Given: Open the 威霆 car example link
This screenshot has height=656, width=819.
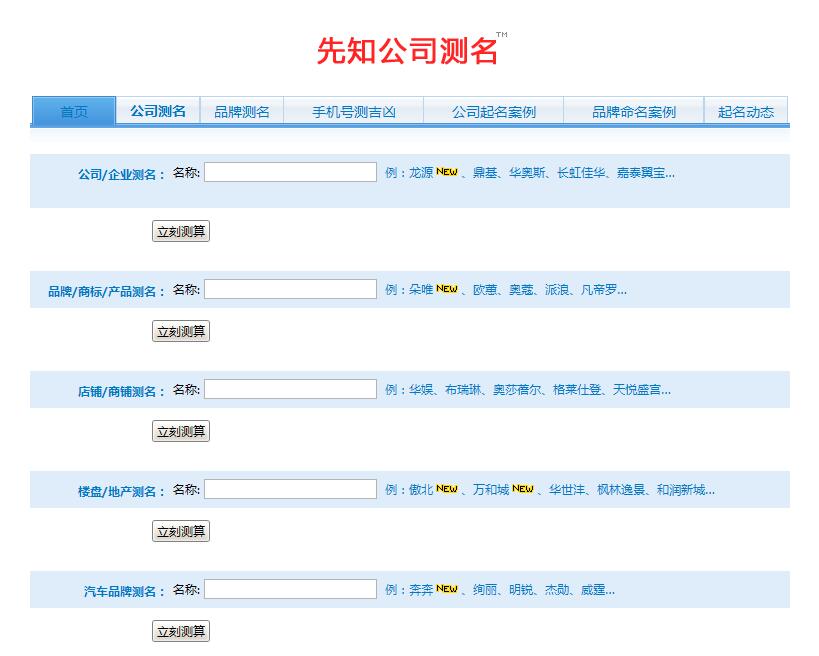Looking at the screenshot, I should tap(593, 590).
